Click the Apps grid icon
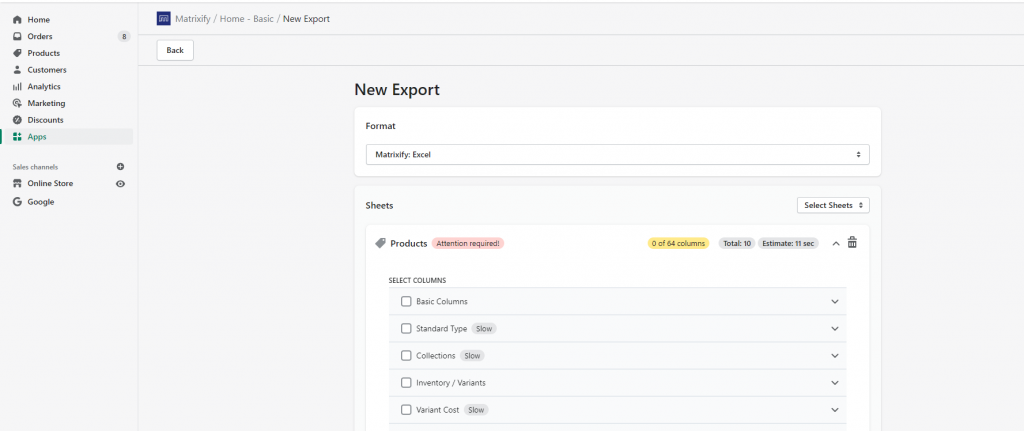Viewport: 1024px width, 431px height. pos(18,136)
